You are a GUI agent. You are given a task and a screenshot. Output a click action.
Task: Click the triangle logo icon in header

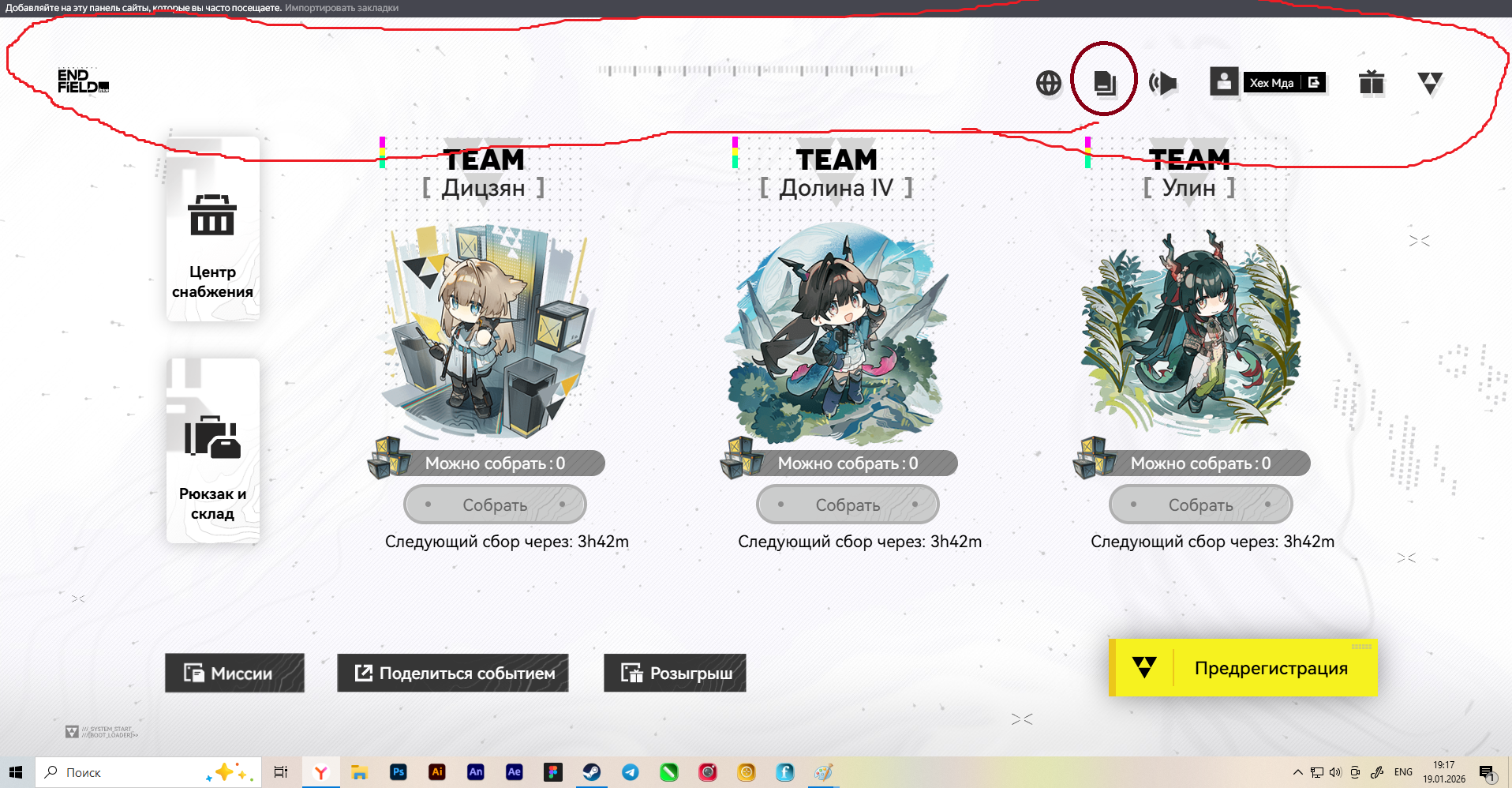point(1430,83)
